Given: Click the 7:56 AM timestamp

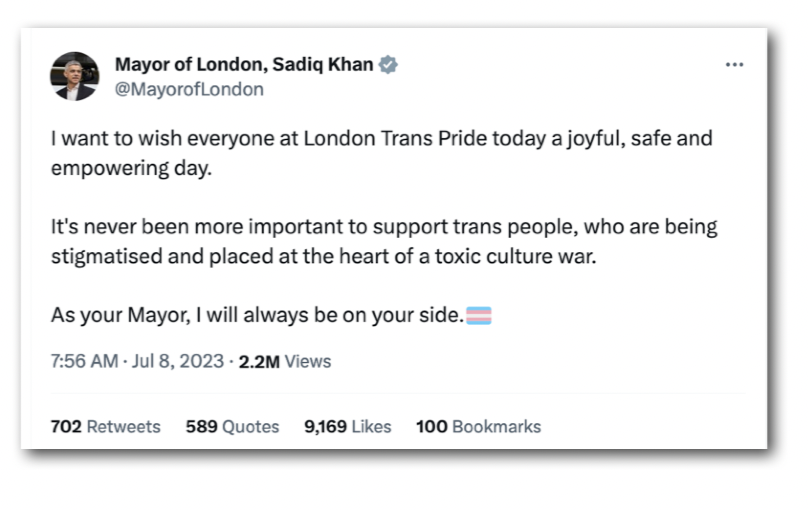Looking at the screenshot, I should point(84,361).
